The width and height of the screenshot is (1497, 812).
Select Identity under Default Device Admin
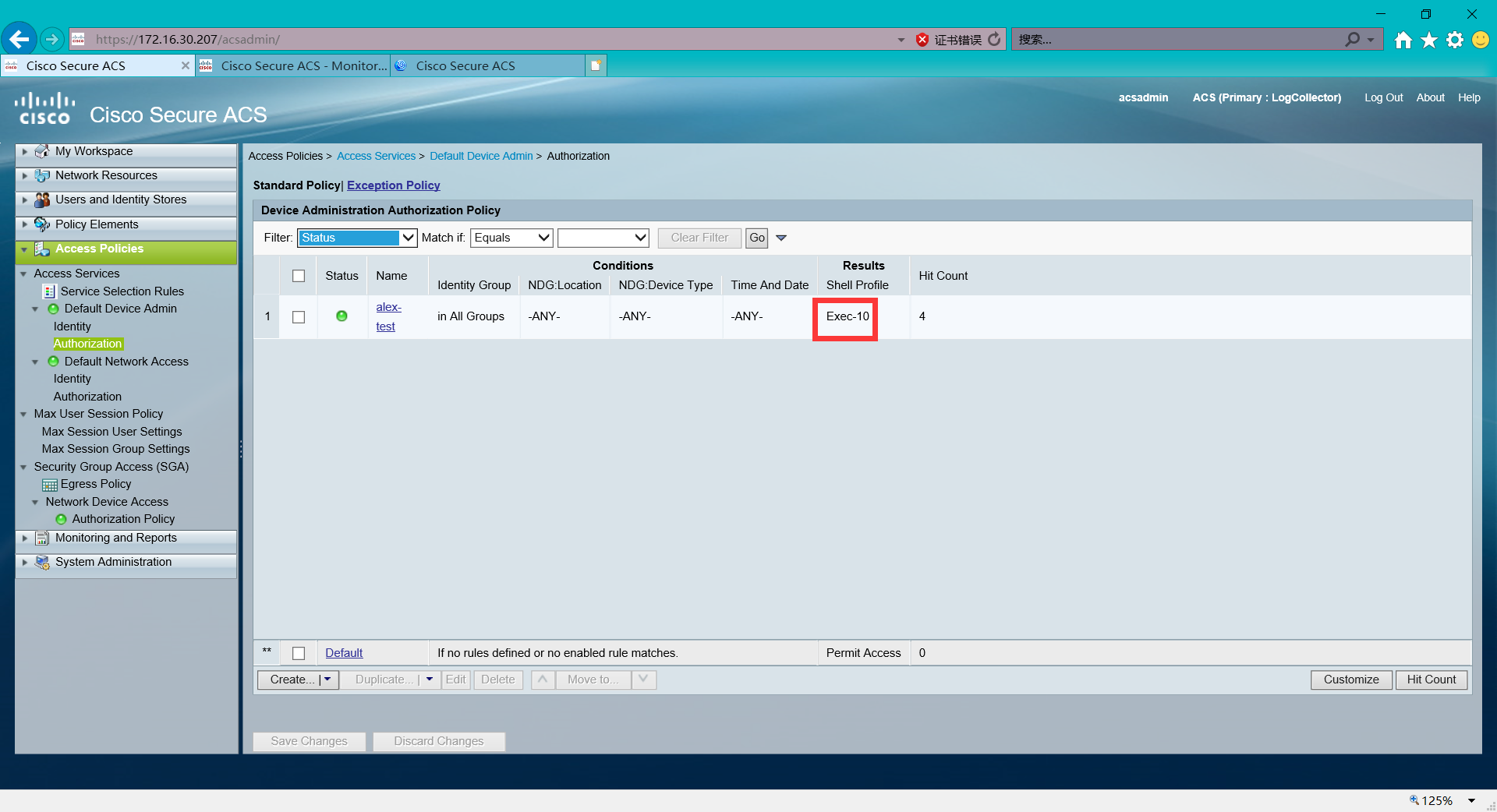[x=73, y=327]
